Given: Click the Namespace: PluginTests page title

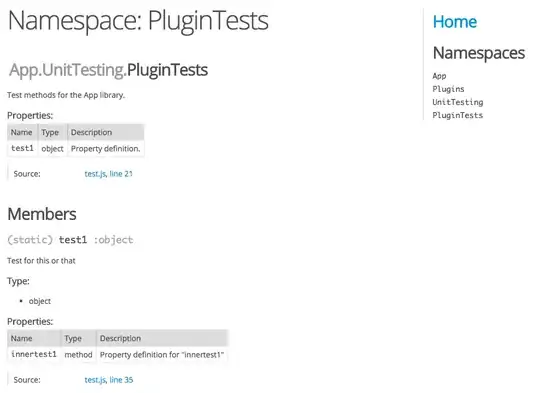Looking at the screenshot, I should coord(138,21).
